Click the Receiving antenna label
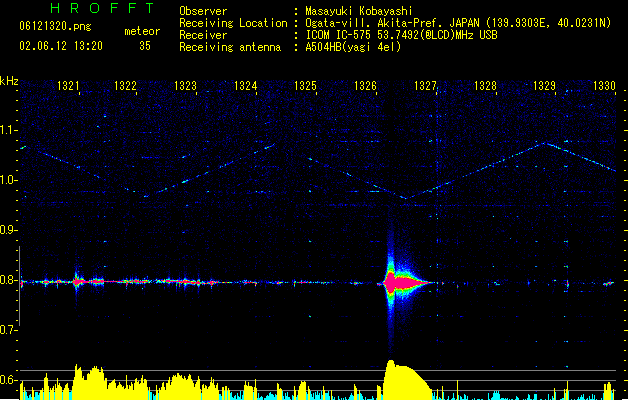The height and width of the screenshot is (400, 629). click(230, 47)
